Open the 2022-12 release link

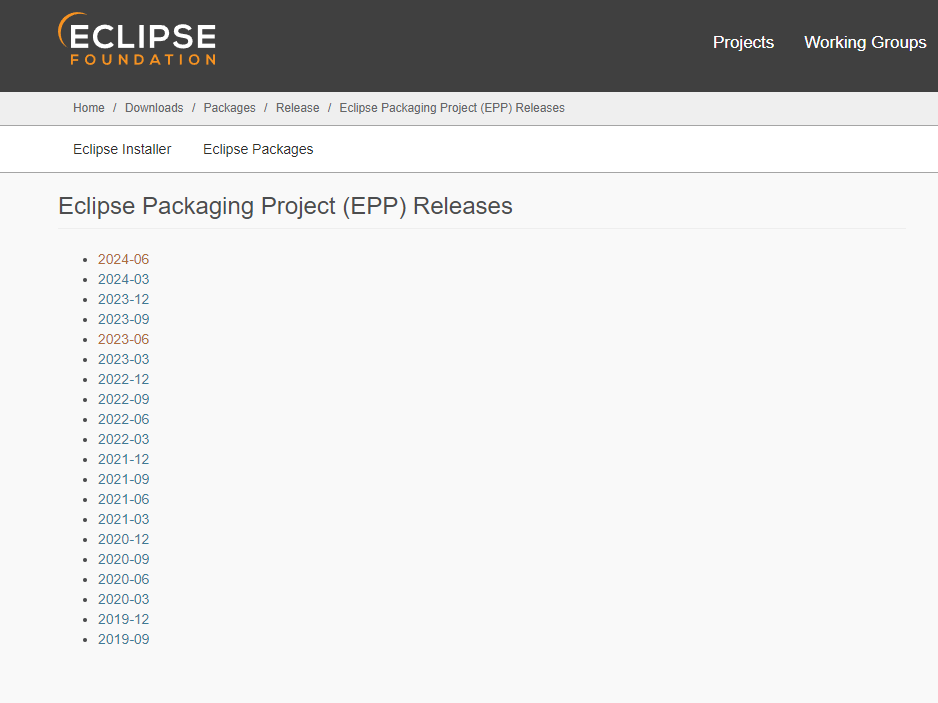click(x=123, y=379)
